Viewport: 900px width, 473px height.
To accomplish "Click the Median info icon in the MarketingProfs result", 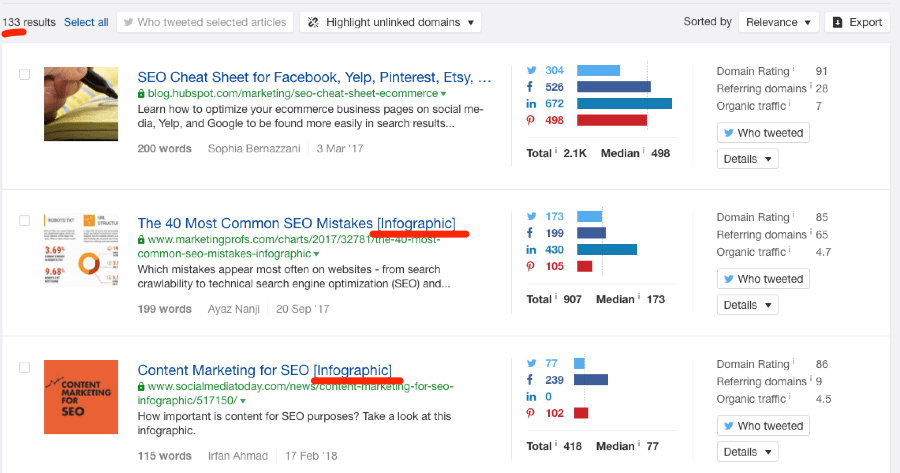I will point(638,297).
